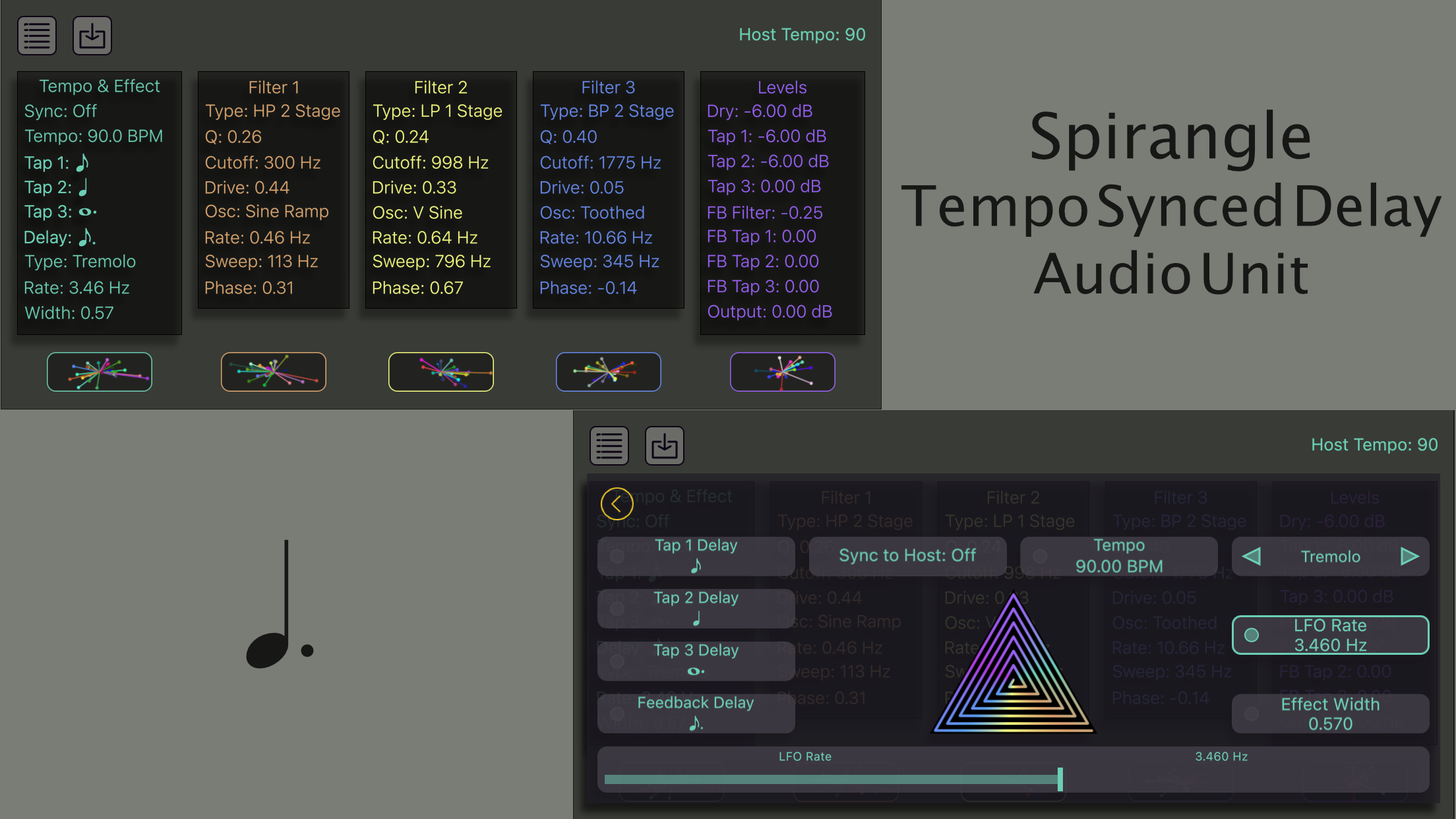This screenshot has width=1456, height=819.
Task: Switch to next effect type right arrow
Action: pyautogui.click(x=1409, y=557)
